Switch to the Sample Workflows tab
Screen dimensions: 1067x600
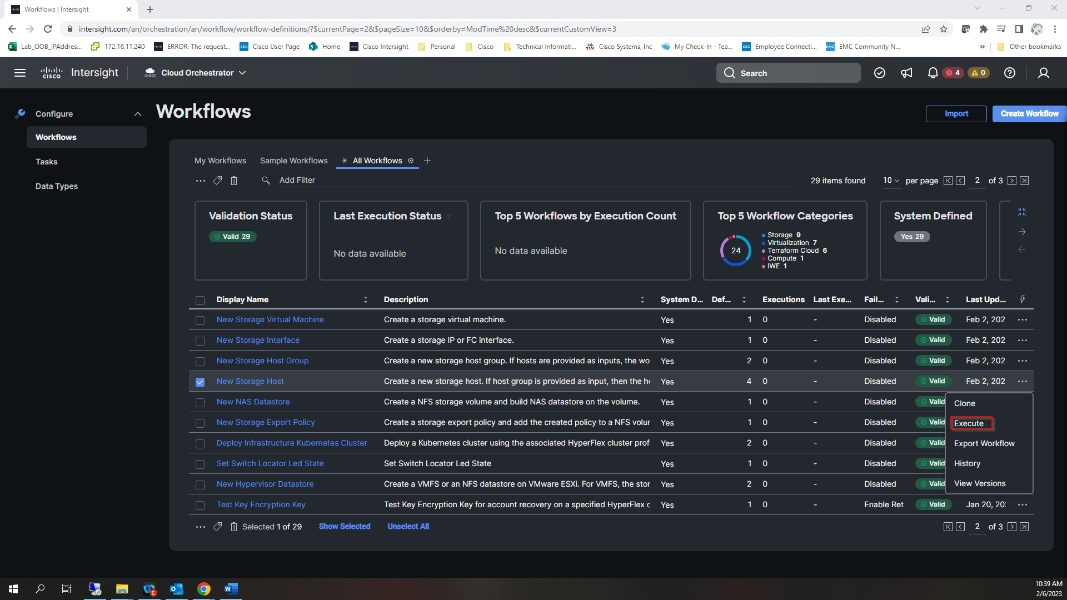click(x=293, y=161)
